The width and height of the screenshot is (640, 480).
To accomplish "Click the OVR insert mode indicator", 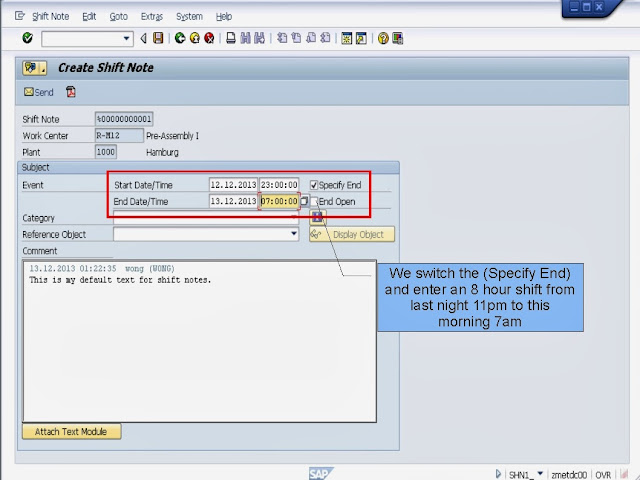I will point(603,475).
